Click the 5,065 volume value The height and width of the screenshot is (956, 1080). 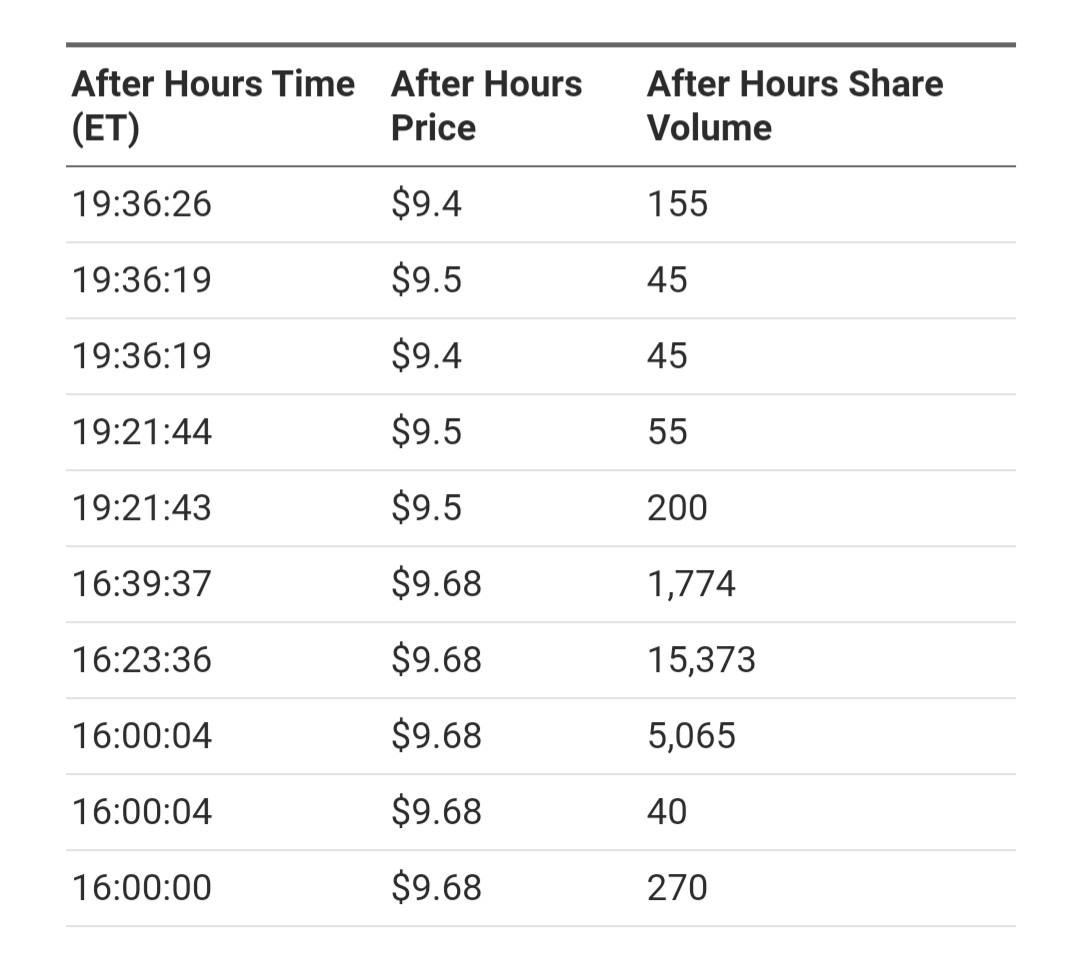pyautogui.click(x=691, y=735)
